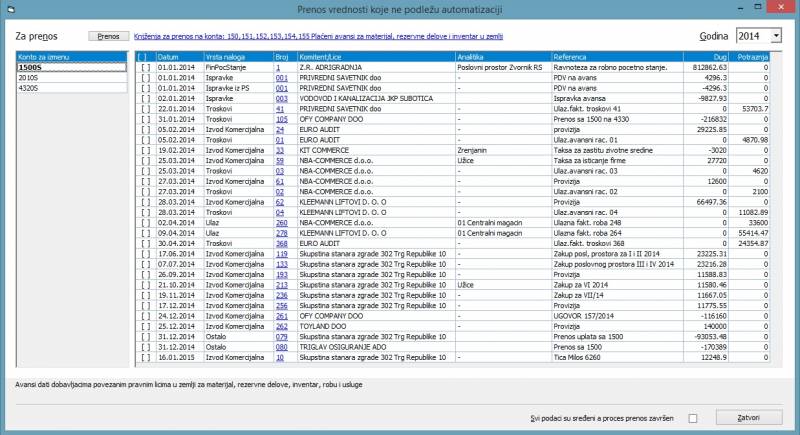Check the box for KIT COMMERCE row
Image resolution: width=800 pixels, height=435 pixels.
coord(144,149)
